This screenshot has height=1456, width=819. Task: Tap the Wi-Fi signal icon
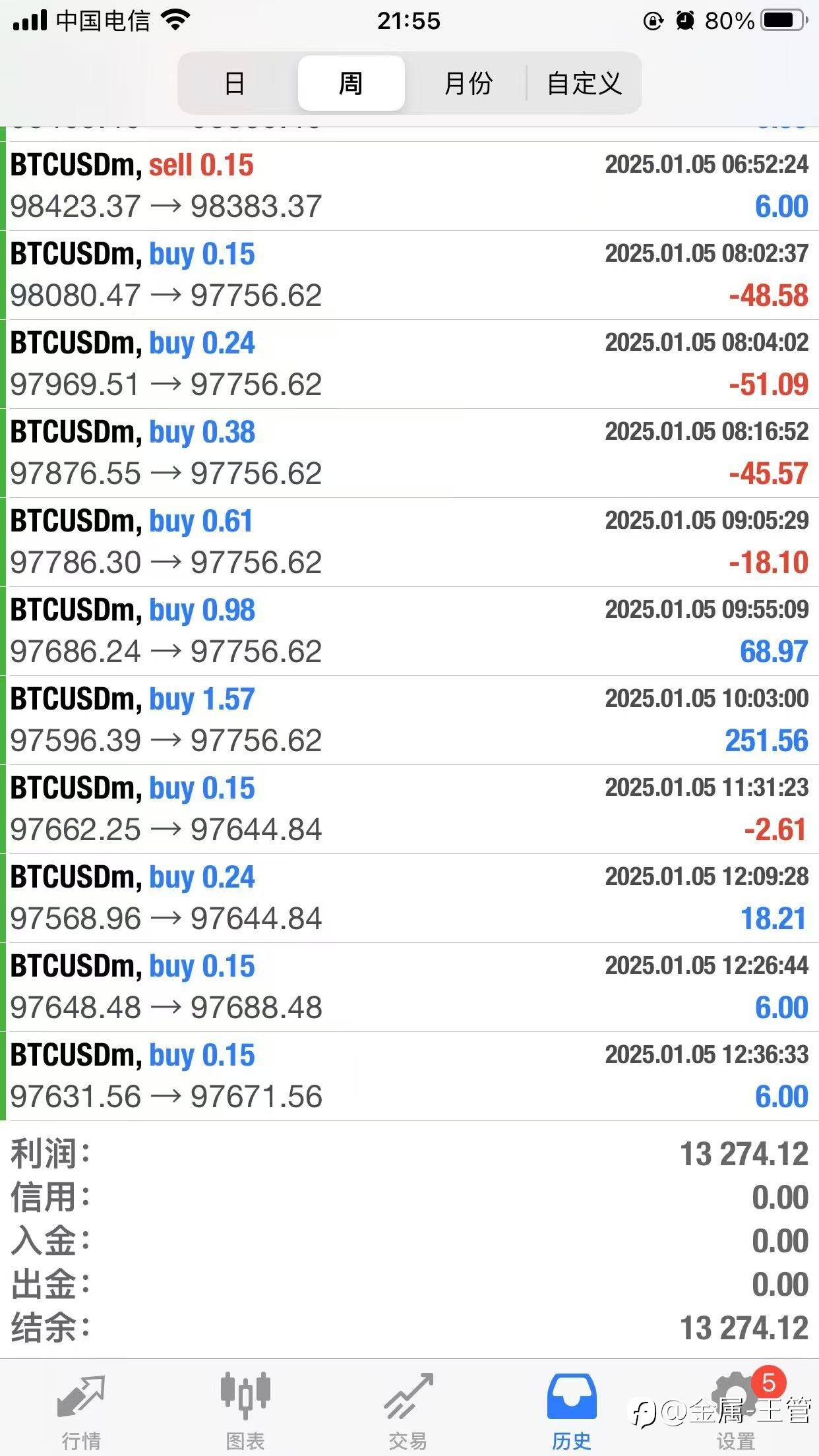pos(175,20)
